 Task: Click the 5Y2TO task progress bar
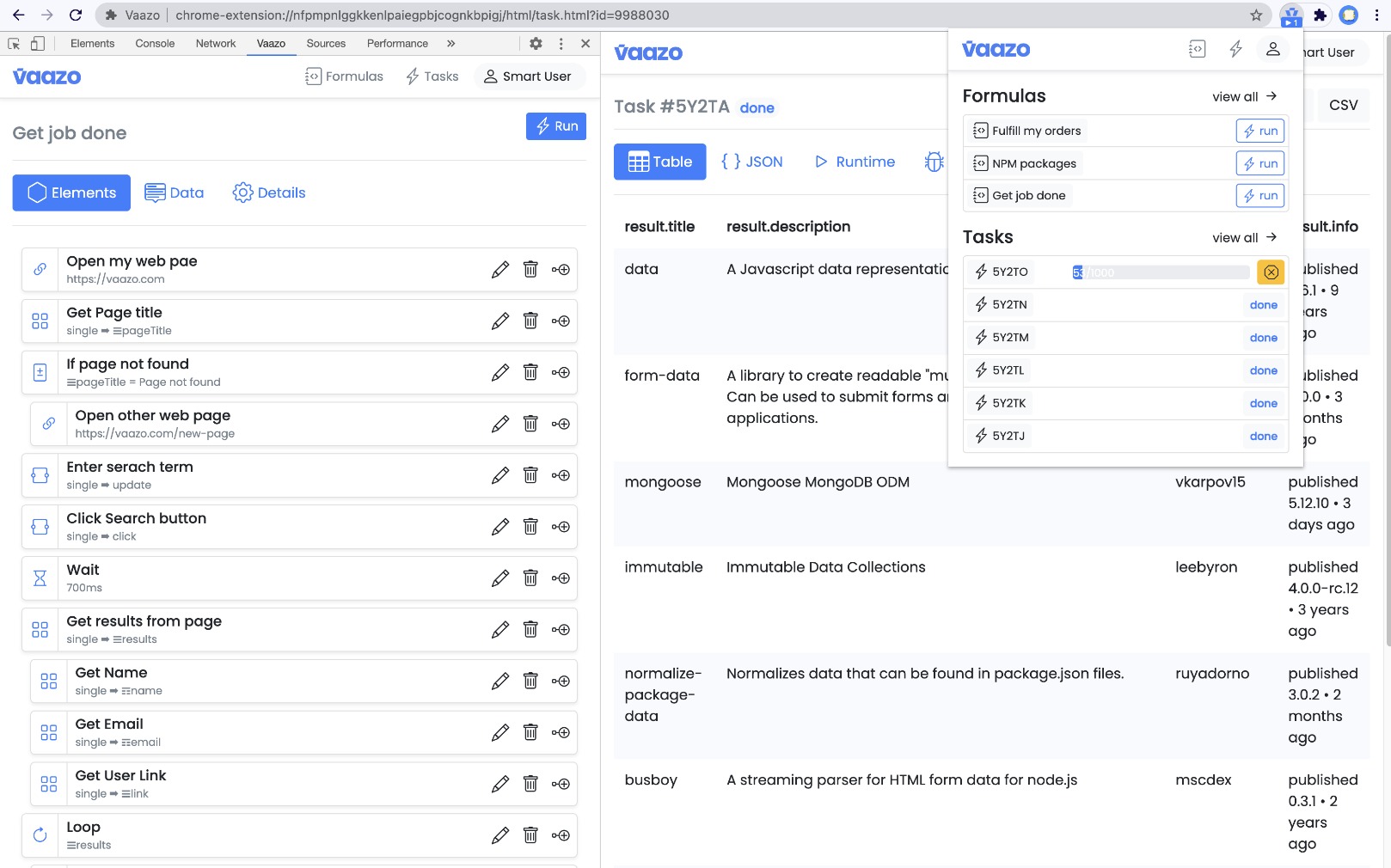[1160, 272]
